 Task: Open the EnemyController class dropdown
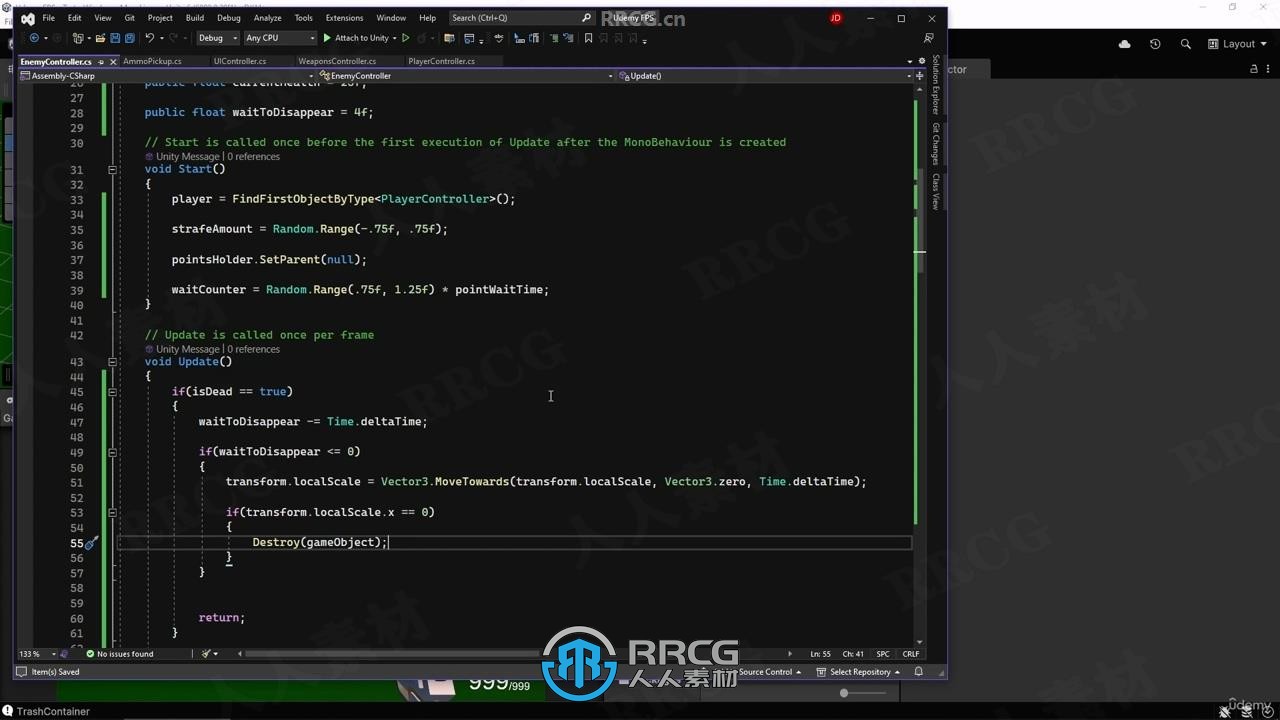pyautogui.click(x=466, y=76)
